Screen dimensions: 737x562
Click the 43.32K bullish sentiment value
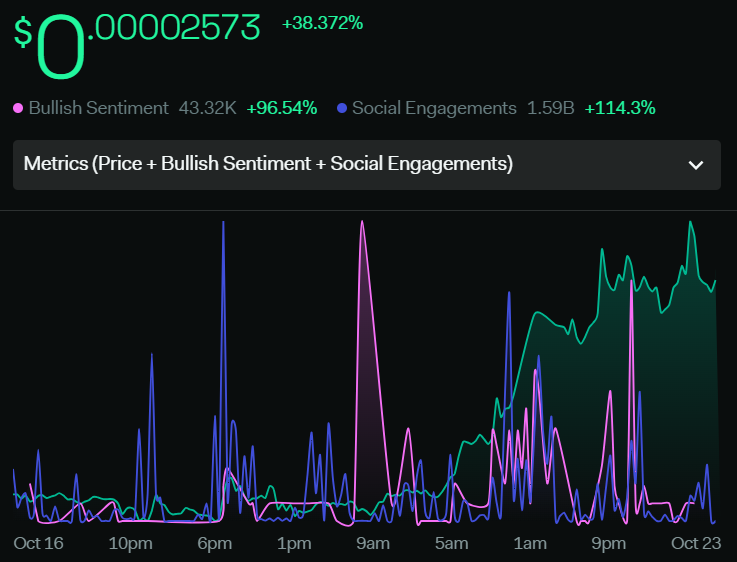[x=207, y=108]
